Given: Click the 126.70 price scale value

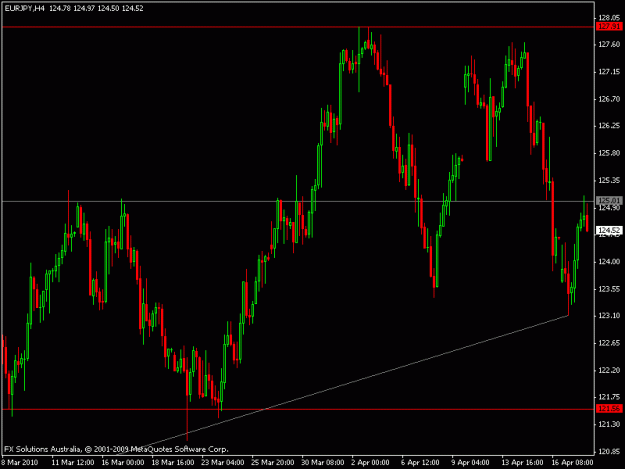Looking at the screenshot, I should [609, 99].
